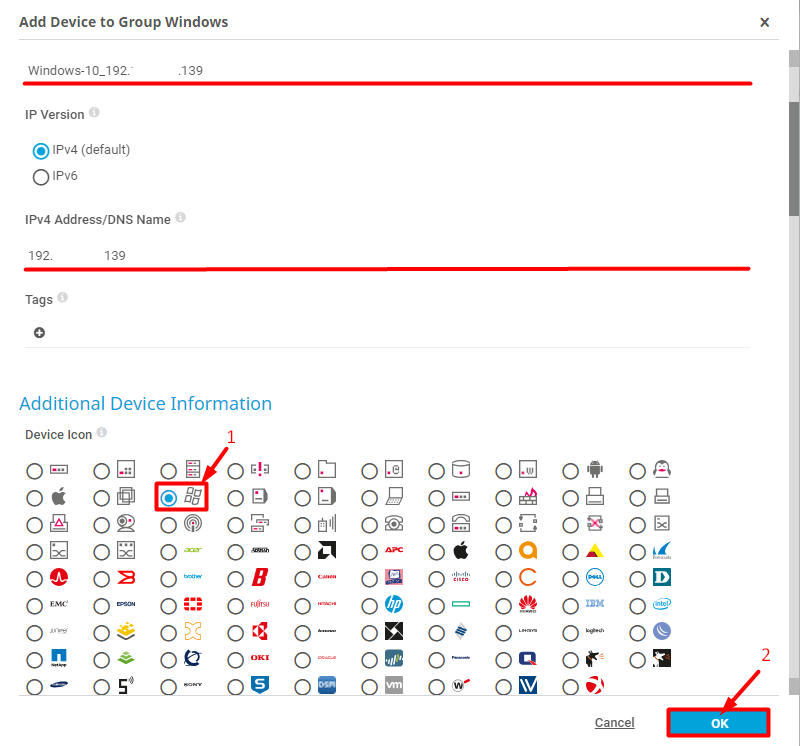Select the database cylinder icon
This screenshot has height=746, width=800.
pos(461,469)
